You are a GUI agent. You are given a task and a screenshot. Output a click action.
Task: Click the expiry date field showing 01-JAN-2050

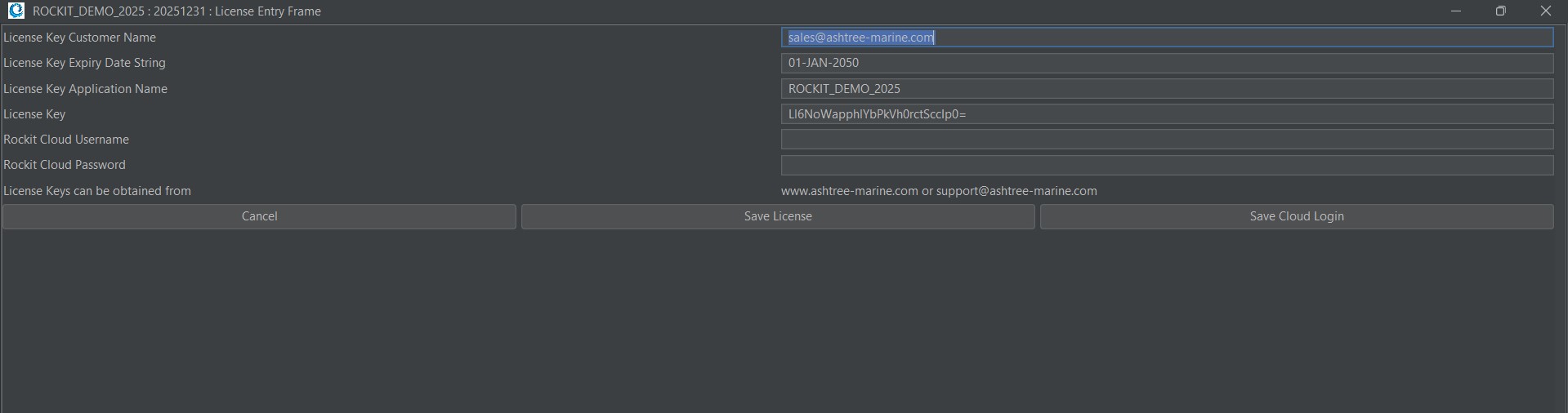pos(1166,63)
